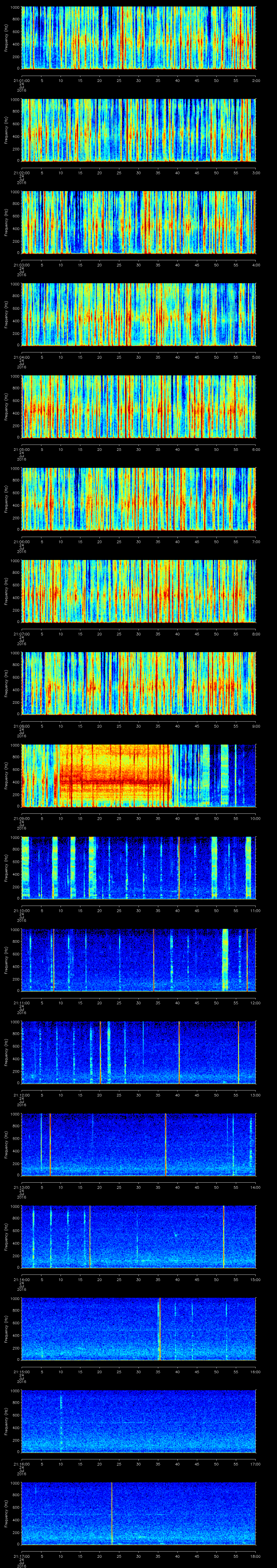Viewport: 277px width, 1568px height.
Task: Click the spectrogram panel starting at 21:12:00
Action: (x=138, y=1052)
